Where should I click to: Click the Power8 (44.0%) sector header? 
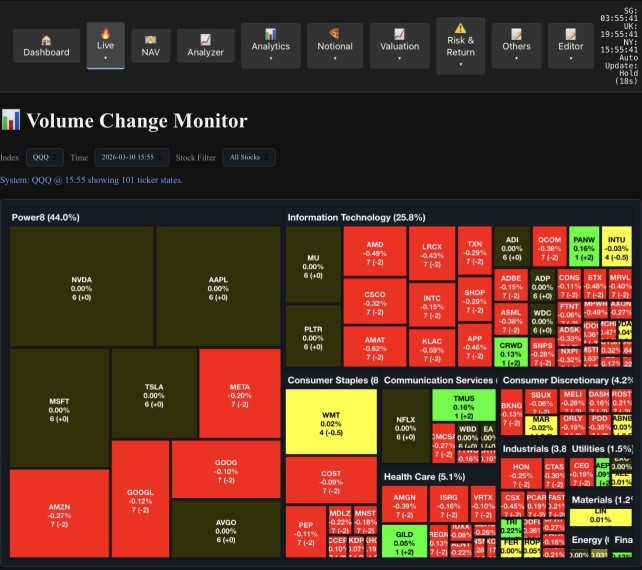pos(45,217)
